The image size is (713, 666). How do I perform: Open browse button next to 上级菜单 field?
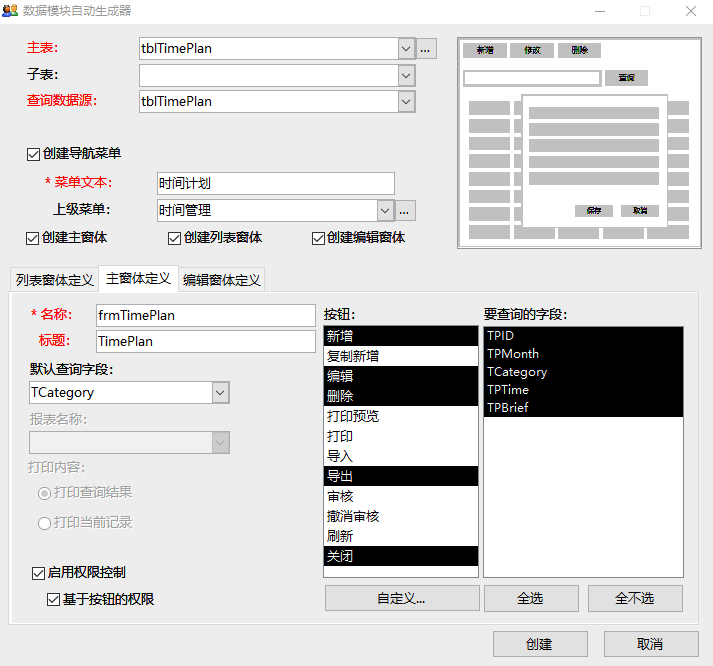click(x=404, y=211)
